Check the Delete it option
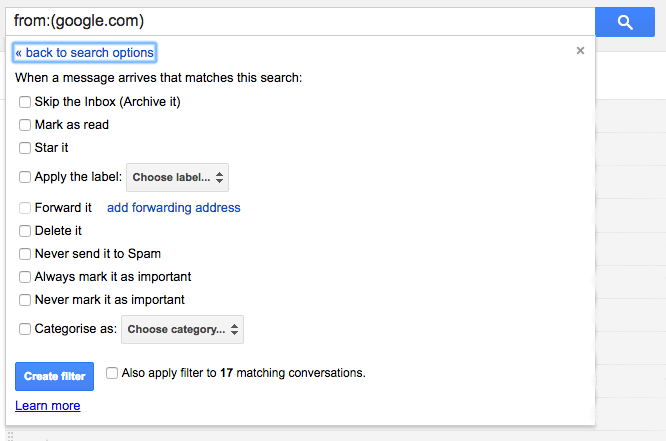 click(x=25, y=231)
